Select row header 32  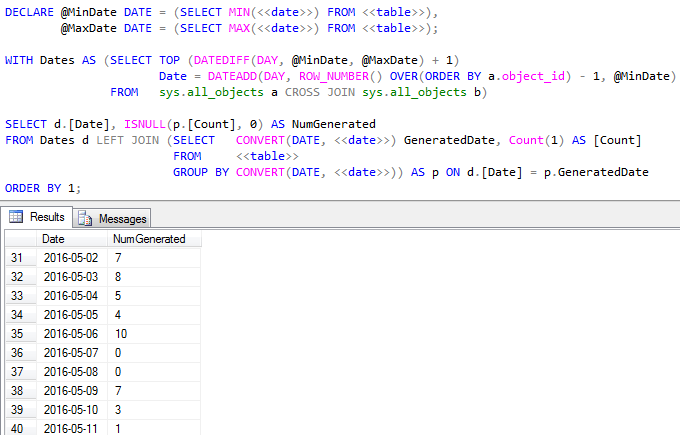(20, 277)
